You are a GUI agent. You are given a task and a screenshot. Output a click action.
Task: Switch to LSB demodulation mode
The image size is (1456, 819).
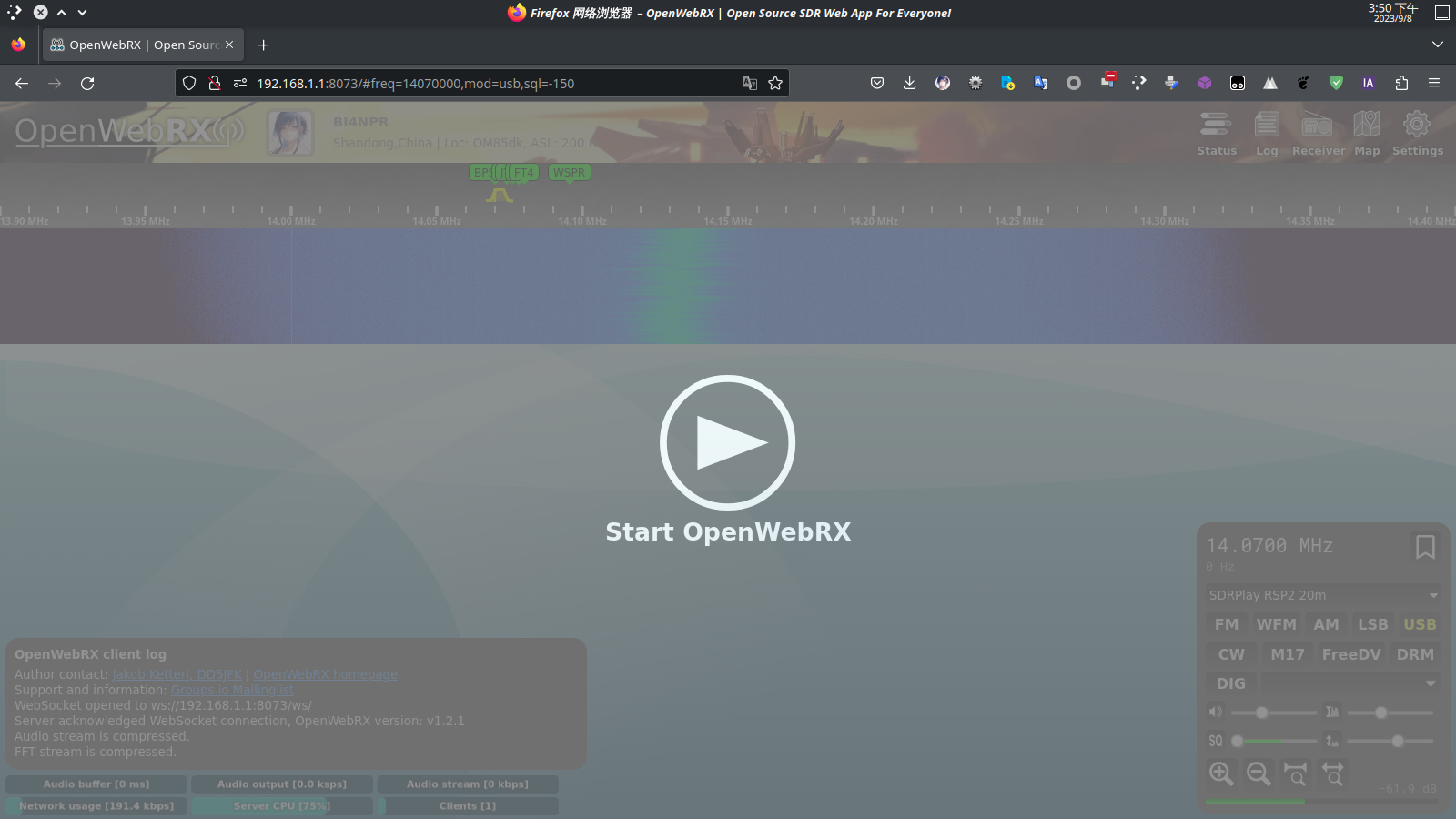[x=1372, y=624]
